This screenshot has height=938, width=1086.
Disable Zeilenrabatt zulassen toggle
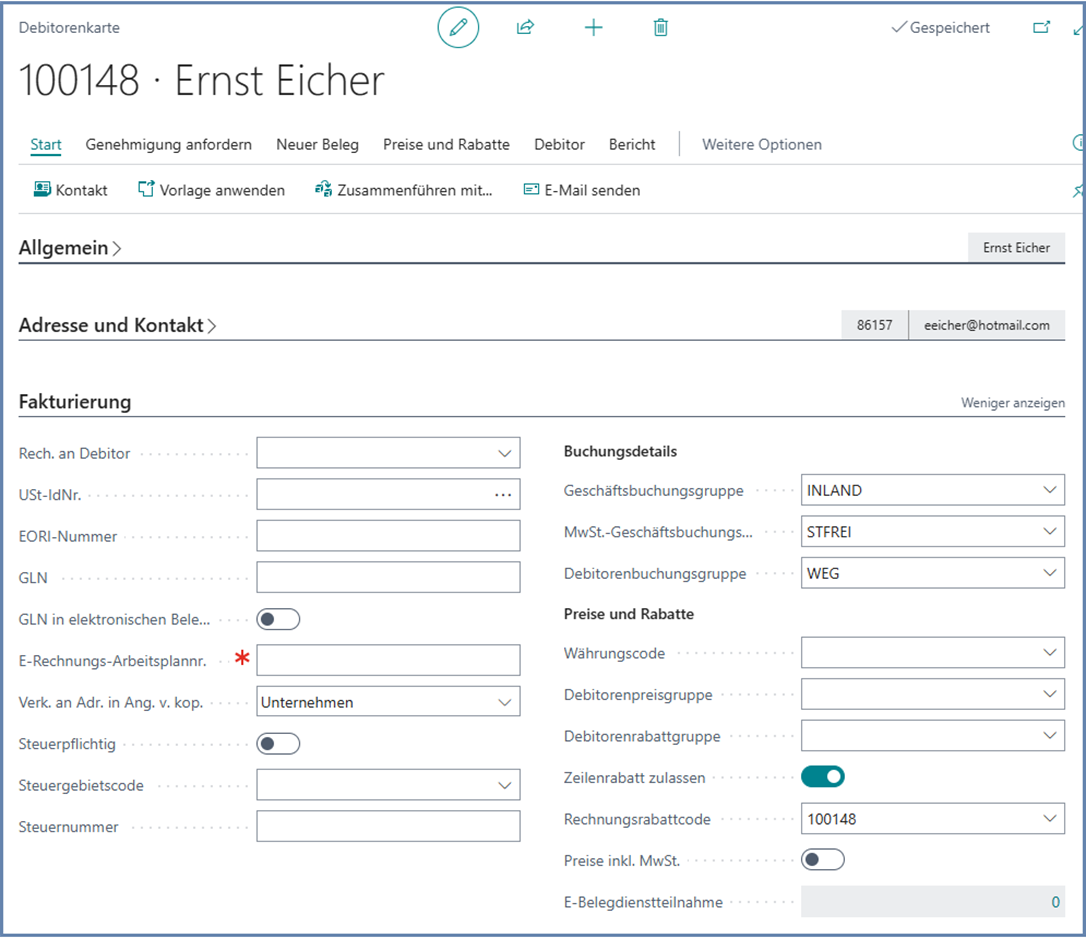click(x=823, y=777)
